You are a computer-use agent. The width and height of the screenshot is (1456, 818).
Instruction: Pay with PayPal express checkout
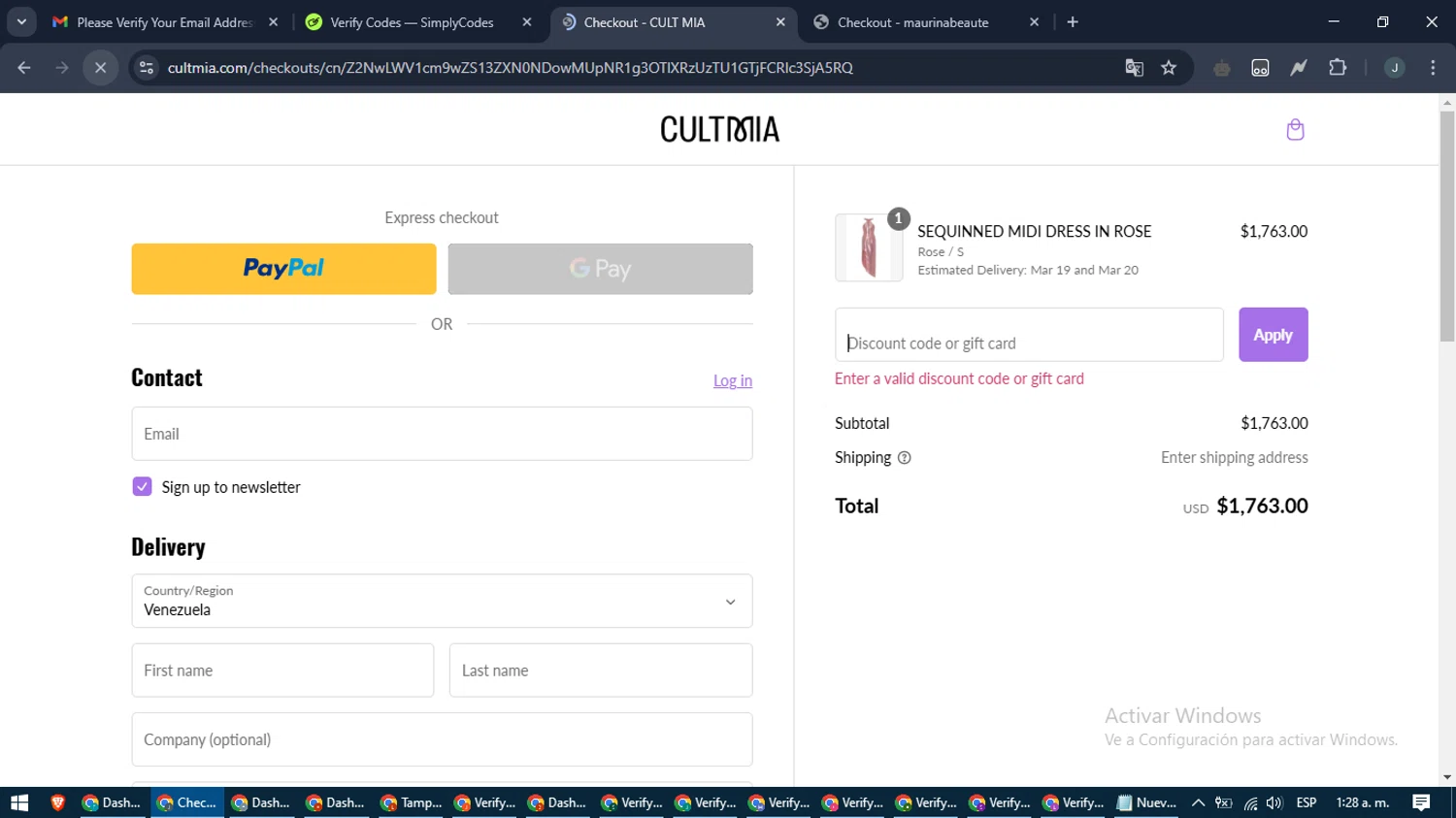tap(283, 269)
